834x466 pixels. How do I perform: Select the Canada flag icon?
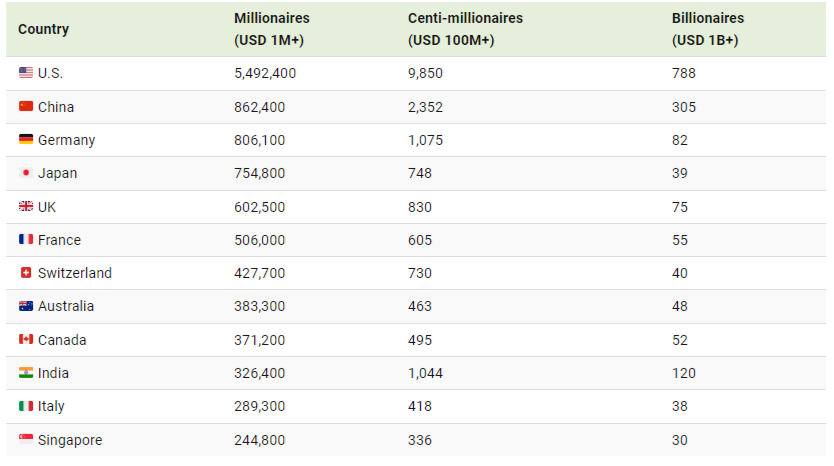pyautogui.click(x=26, y=339)
